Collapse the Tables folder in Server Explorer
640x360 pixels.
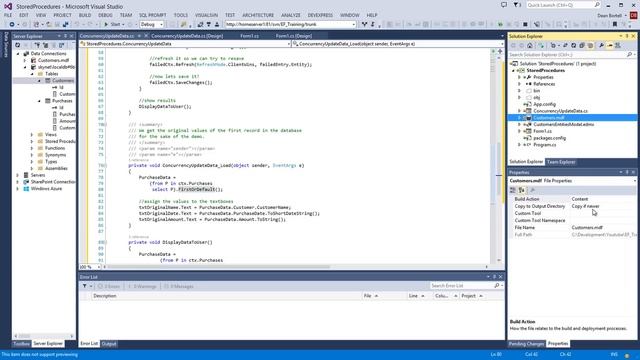tap(32, 74)
